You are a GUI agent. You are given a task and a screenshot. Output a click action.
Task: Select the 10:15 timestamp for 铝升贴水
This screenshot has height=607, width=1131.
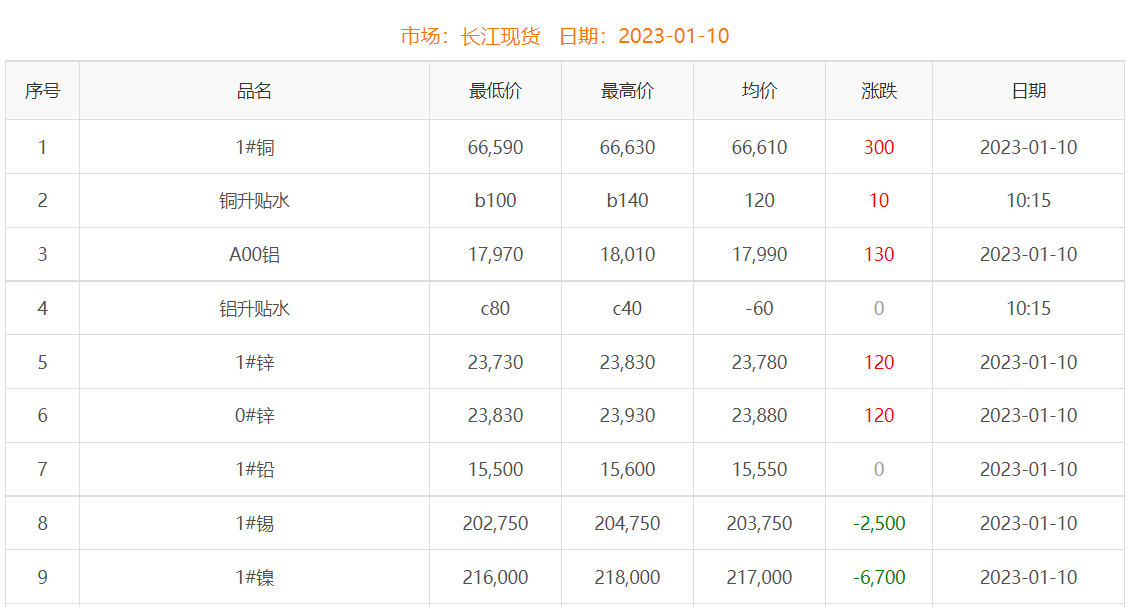(1028, 308)
